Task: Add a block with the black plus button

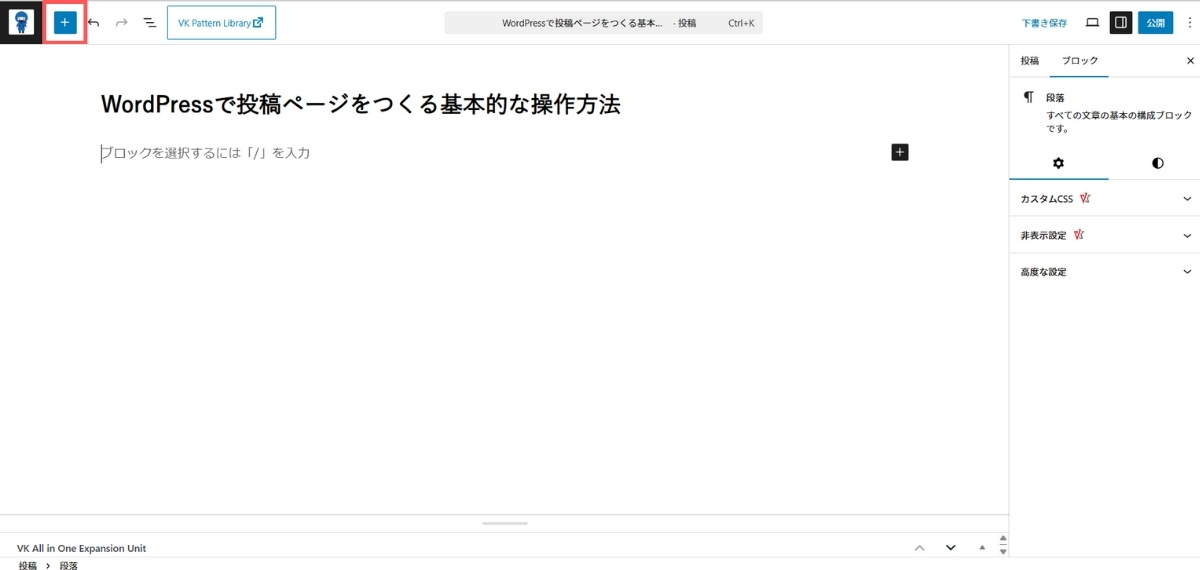Action: click(x=900, y=152)
